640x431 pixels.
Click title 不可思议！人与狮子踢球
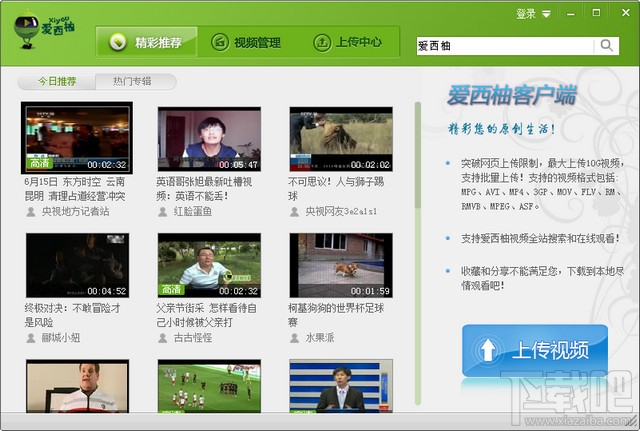click(336, 189)
